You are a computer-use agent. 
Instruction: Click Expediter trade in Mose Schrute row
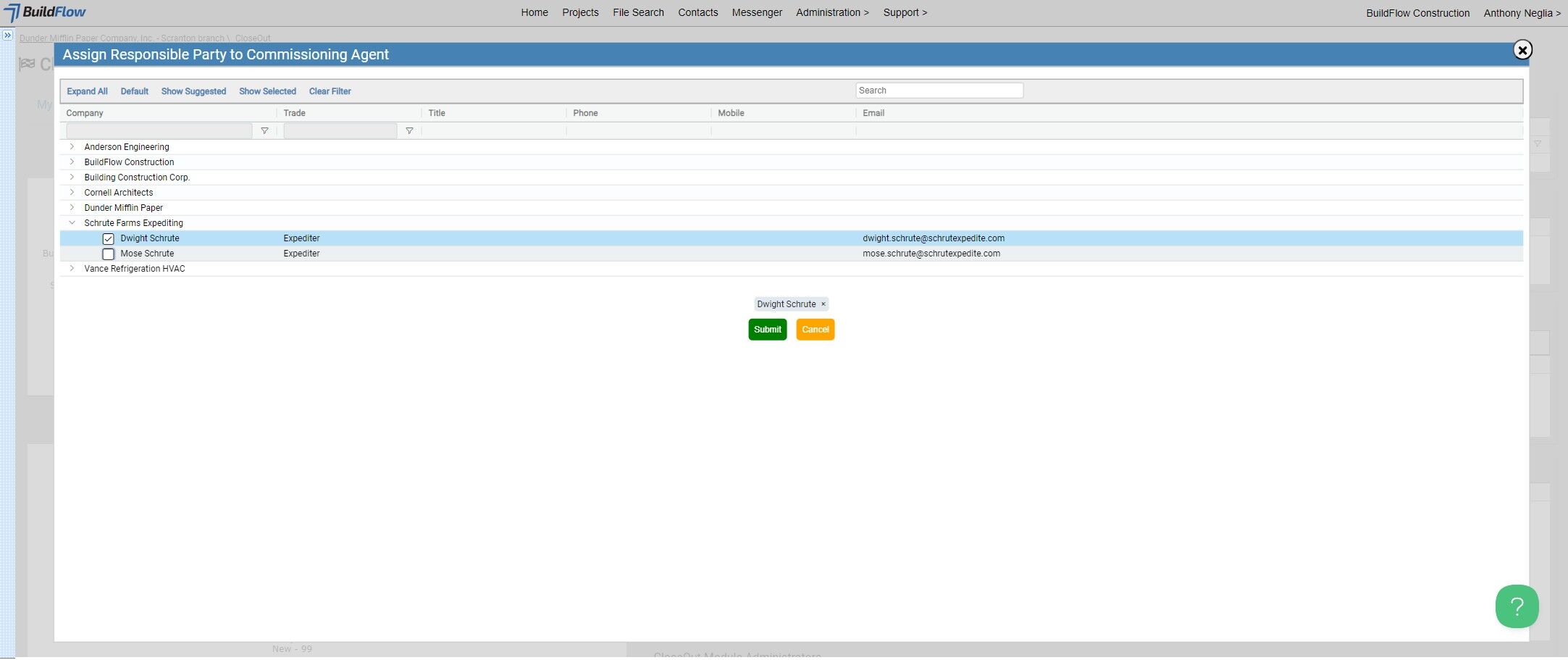coord(301,254)
